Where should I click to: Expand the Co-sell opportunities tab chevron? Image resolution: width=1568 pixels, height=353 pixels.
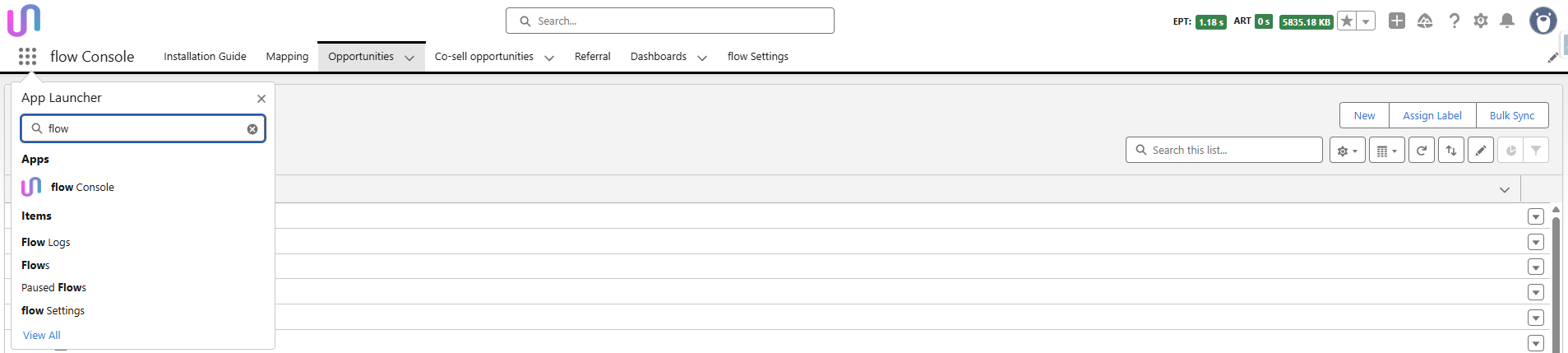(549, 58)
